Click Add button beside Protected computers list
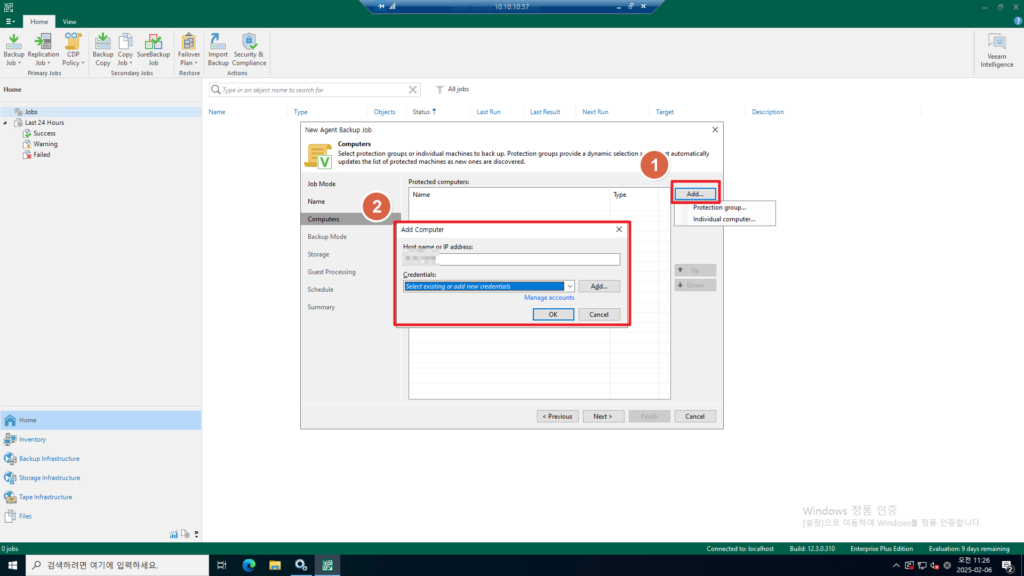This screenshot has width=1024, height=576. coord(695,194)
